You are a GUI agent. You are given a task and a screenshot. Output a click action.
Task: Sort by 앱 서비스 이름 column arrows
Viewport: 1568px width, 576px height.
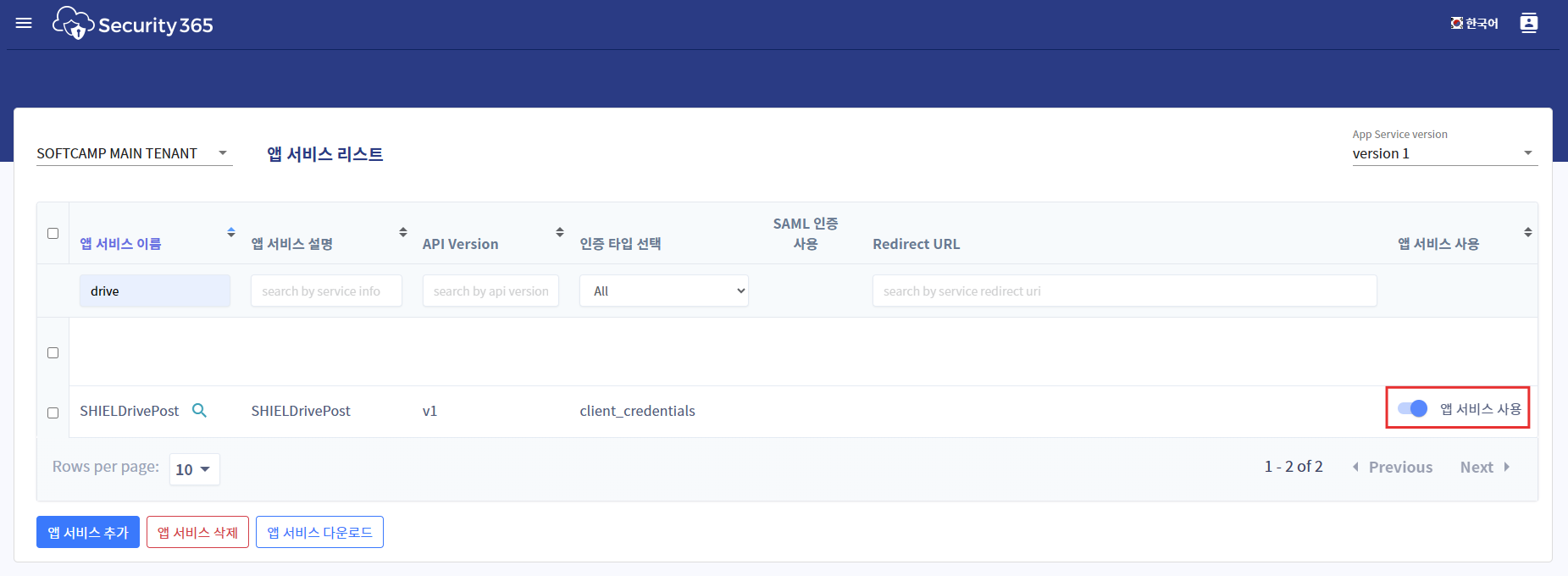pyautogui.click(x=231, y=232)
